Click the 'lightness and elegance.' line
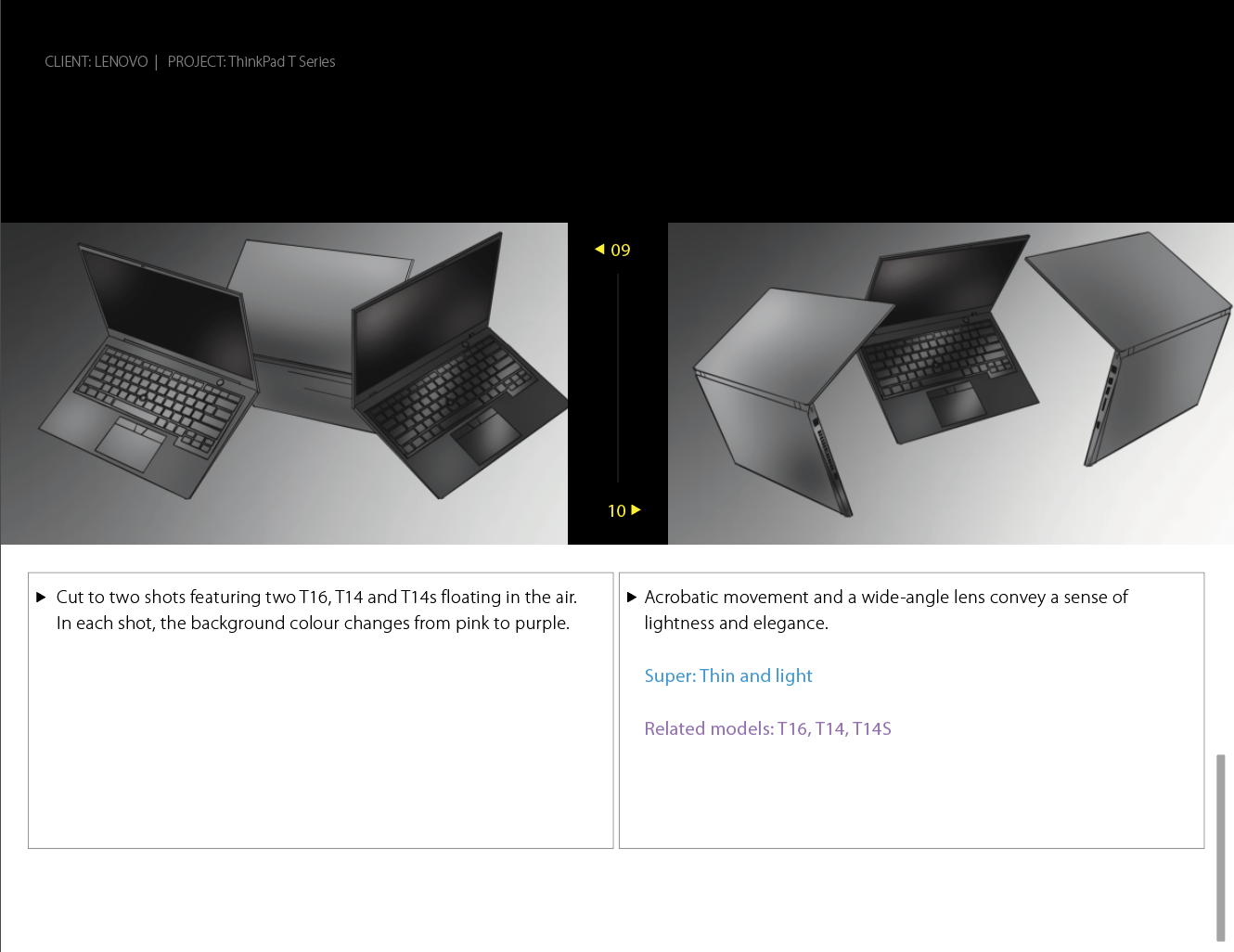The height and width of the screenshot is (952, 1234). tap(736, 624)
